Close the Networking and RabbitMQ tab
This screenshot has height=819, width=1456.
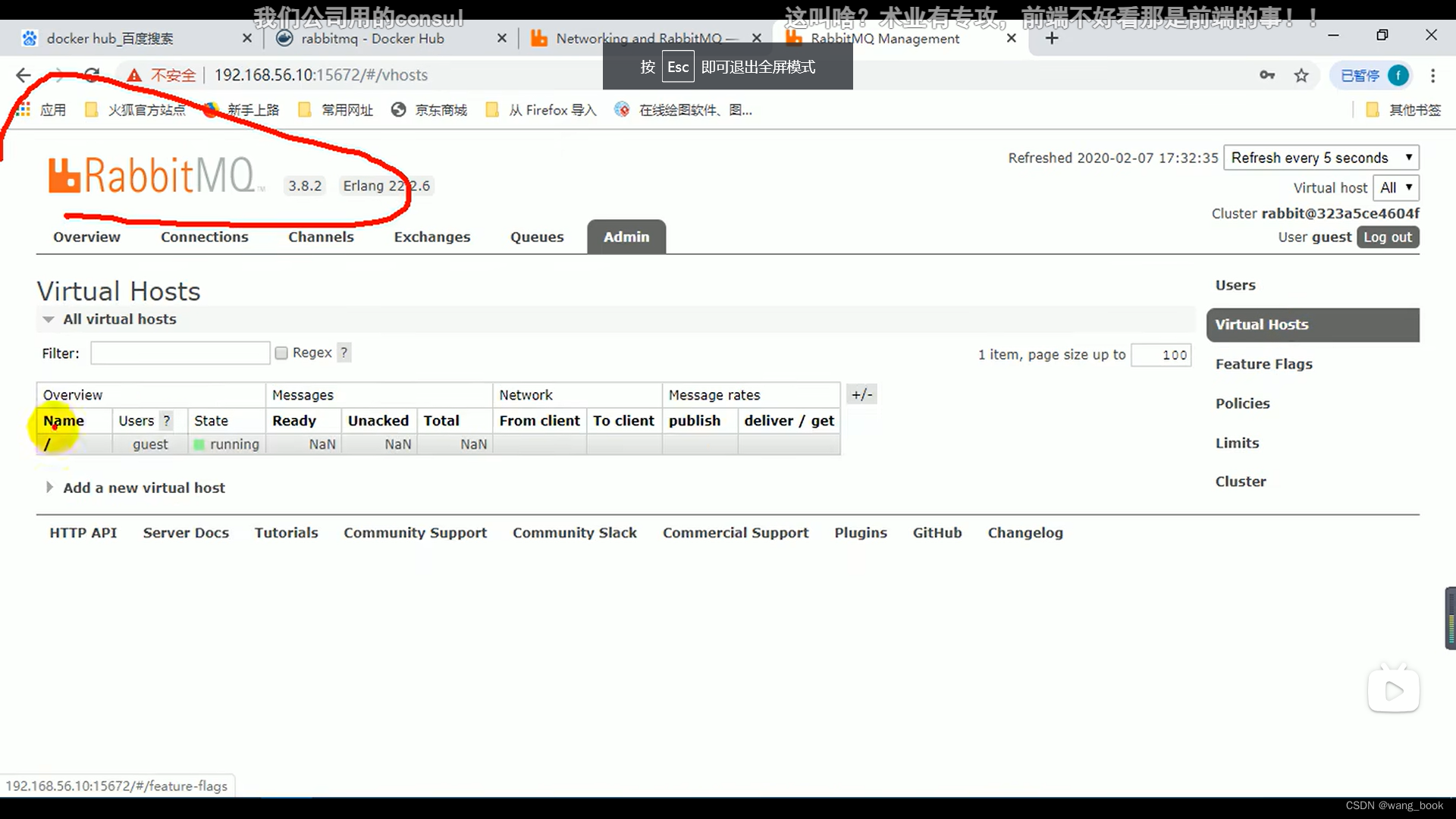point(756,38)
